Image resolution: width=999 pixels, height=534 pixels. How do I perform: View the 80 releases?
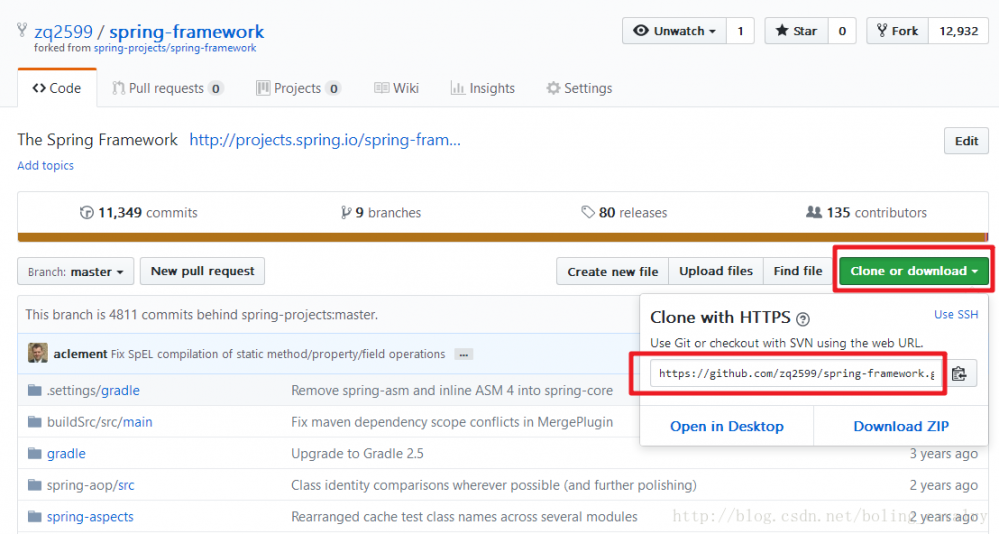tap(624, 213)
